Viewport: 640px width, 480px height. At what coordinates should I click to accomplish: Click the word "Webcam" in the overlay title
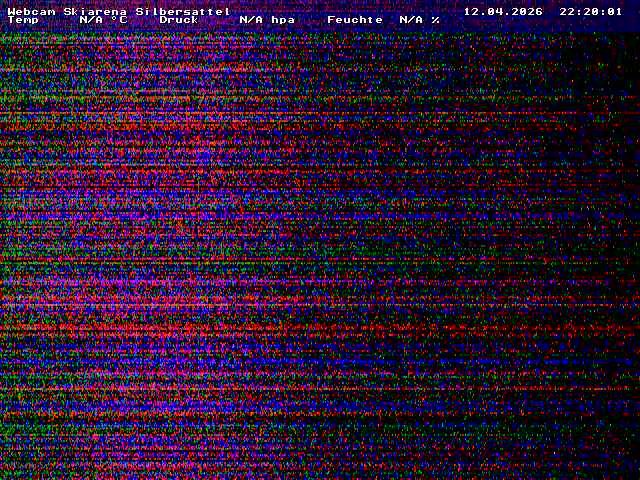pyautogui.click(x=31, y=11)
